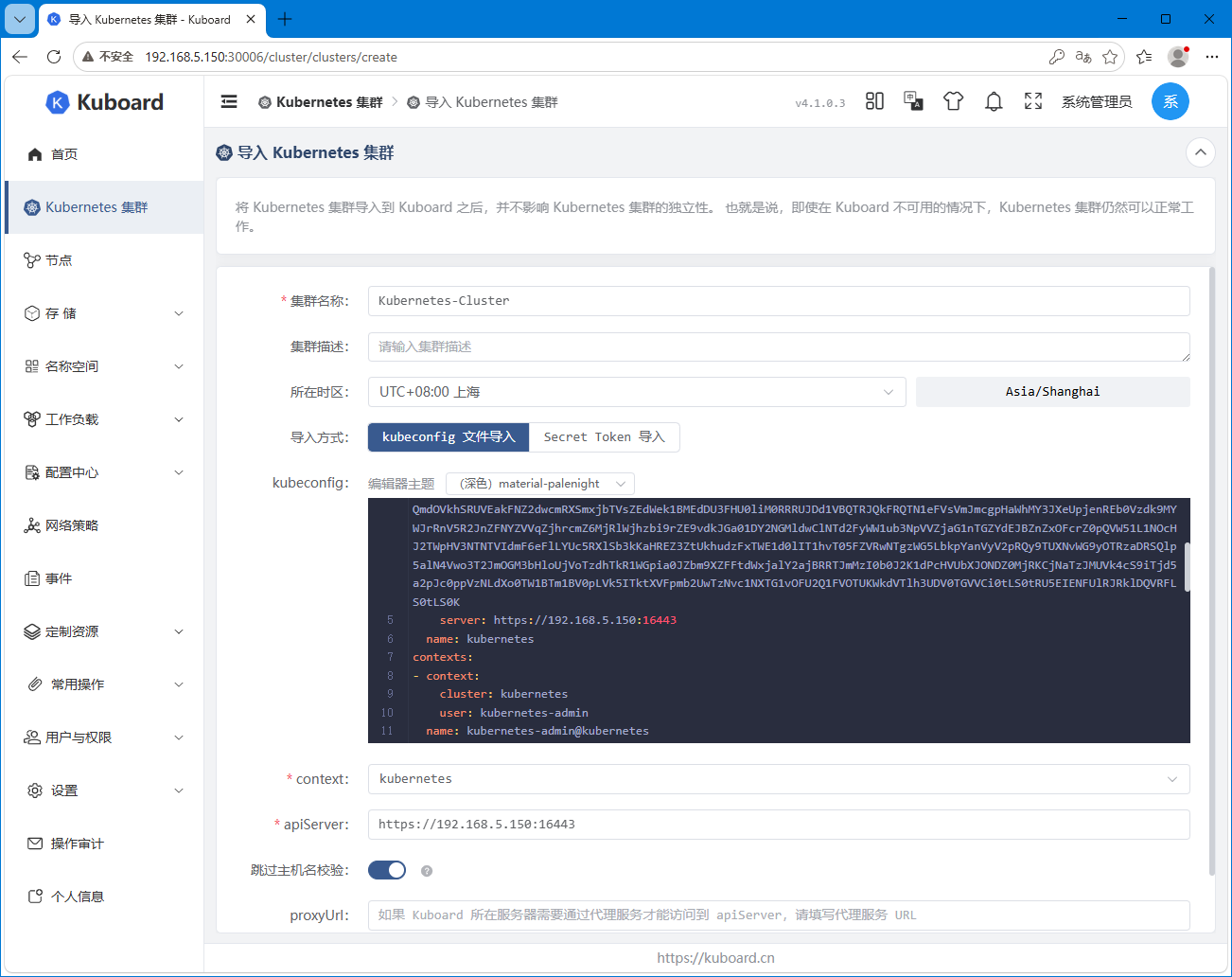Open notifications bell icon

click(x=994, y=101)
